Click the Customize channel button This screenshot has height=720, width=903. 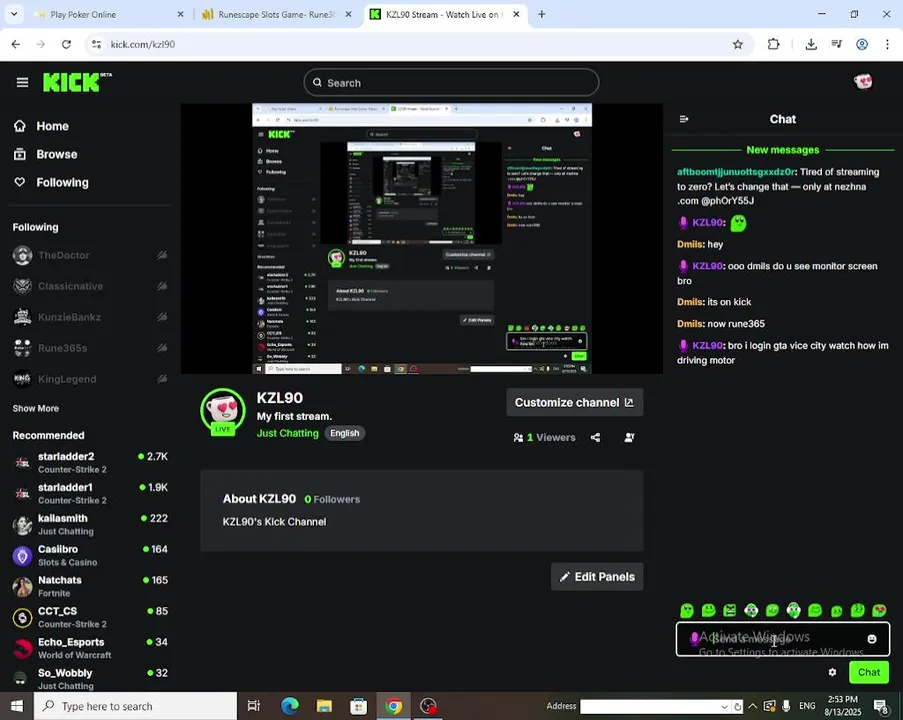pos(574,403)
